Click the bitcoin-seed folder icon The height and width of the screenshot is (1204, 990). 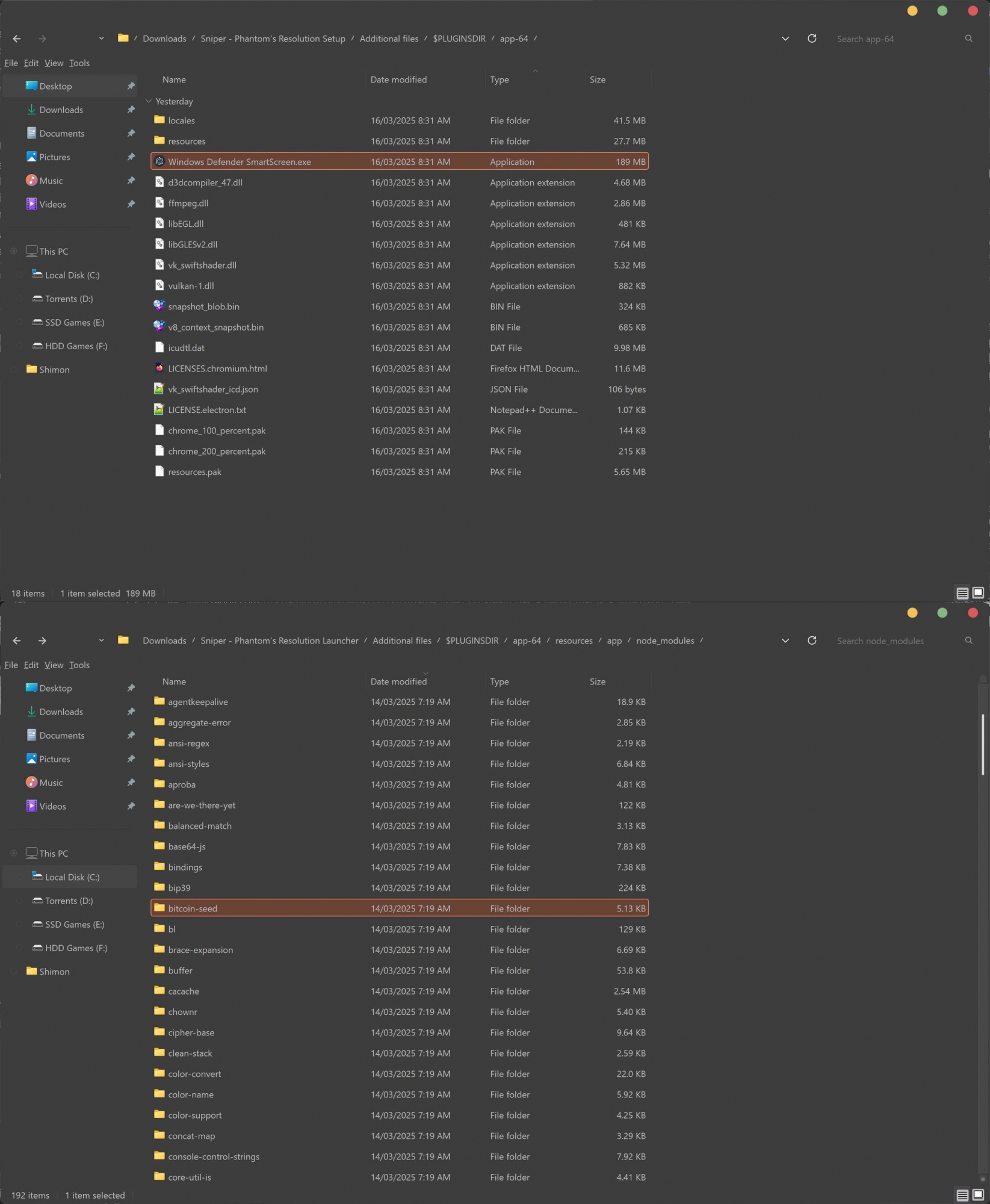pyautogui.click(x=159, y=908)
